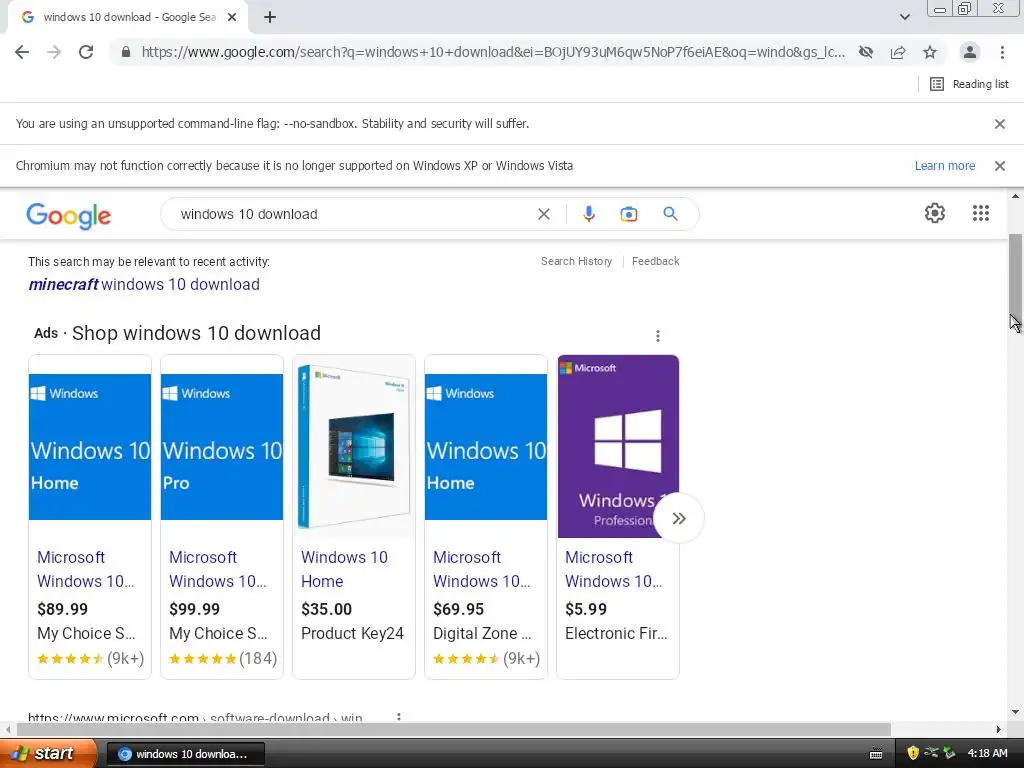Open a new tab with plus button
Screen dimensions: 1024x768
[270, 18]
